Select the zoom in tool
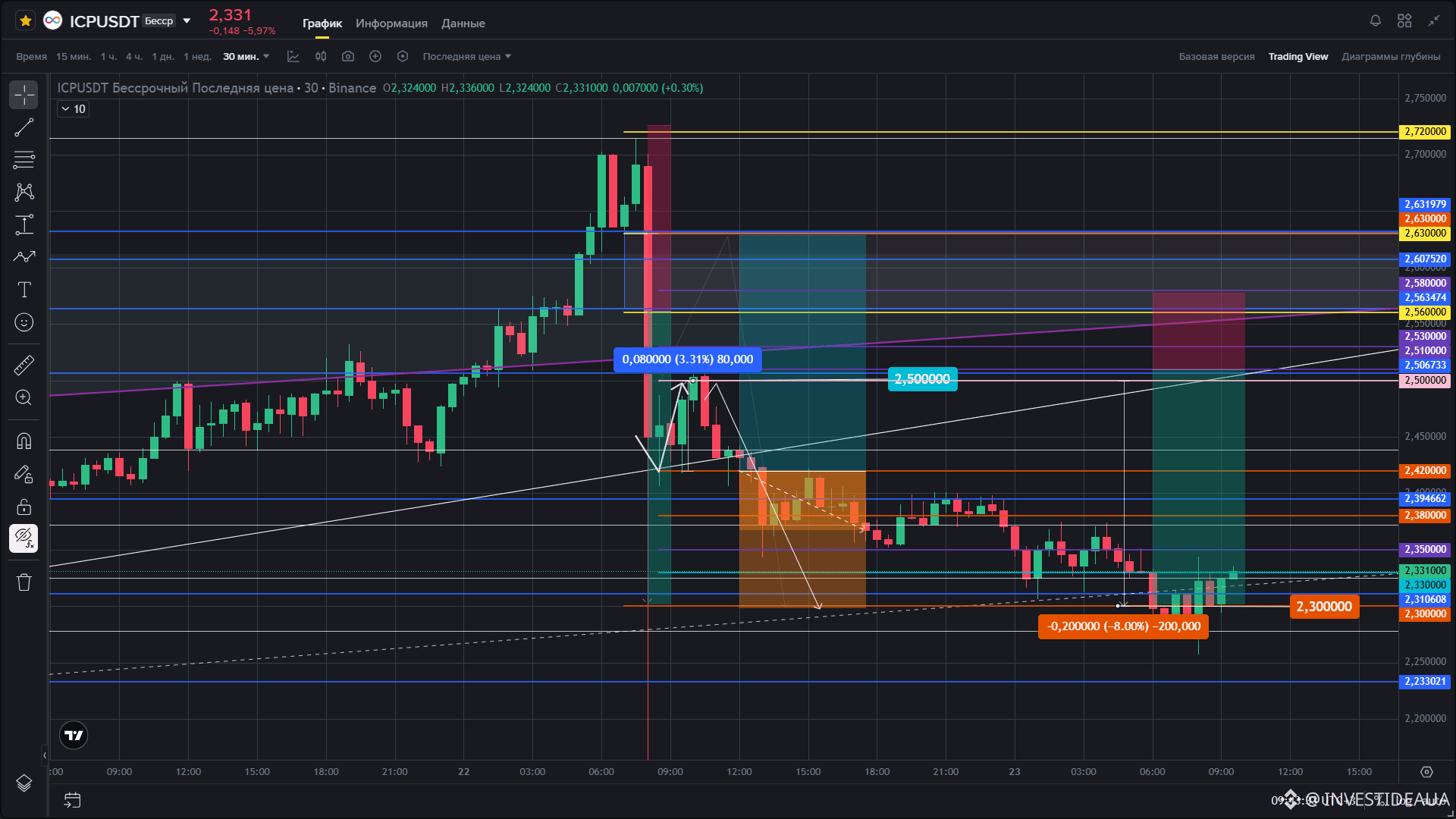 click(x=24, y=397)
